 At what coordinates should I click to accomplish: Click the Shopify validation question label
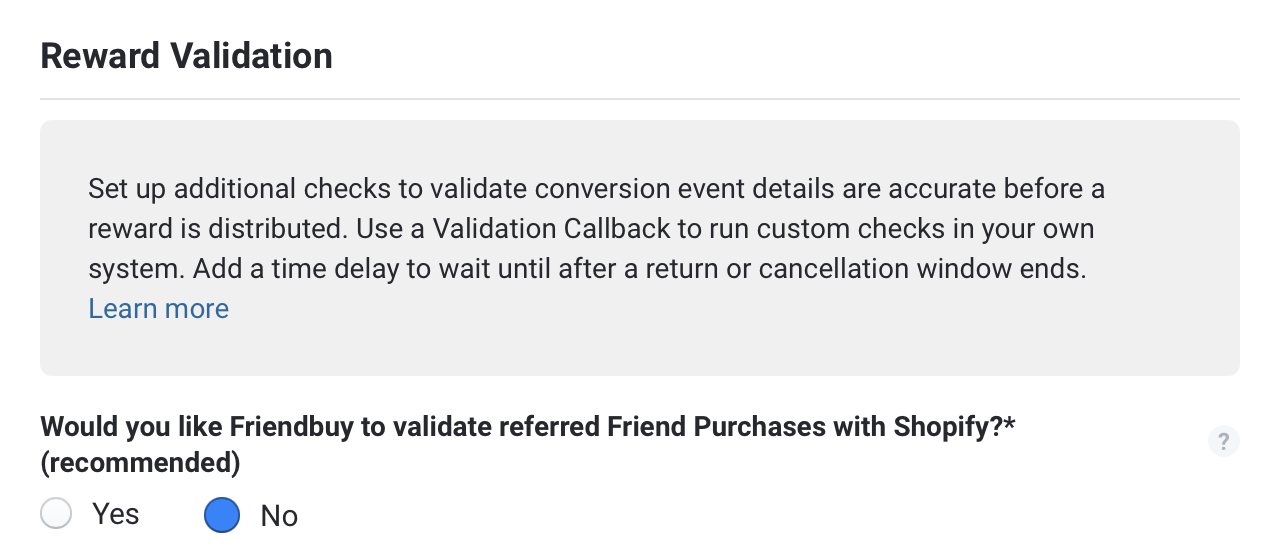coord(528,445)
